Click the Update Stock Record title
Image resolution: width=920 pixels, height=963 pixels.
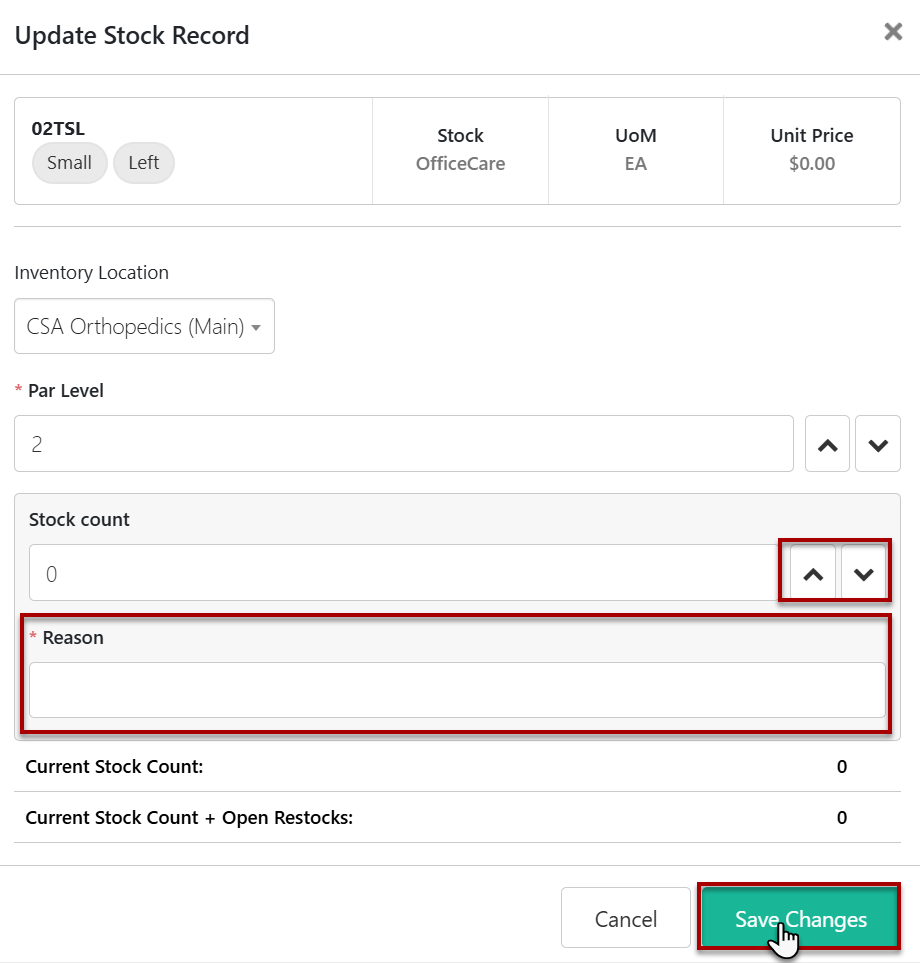click(132, 36)
